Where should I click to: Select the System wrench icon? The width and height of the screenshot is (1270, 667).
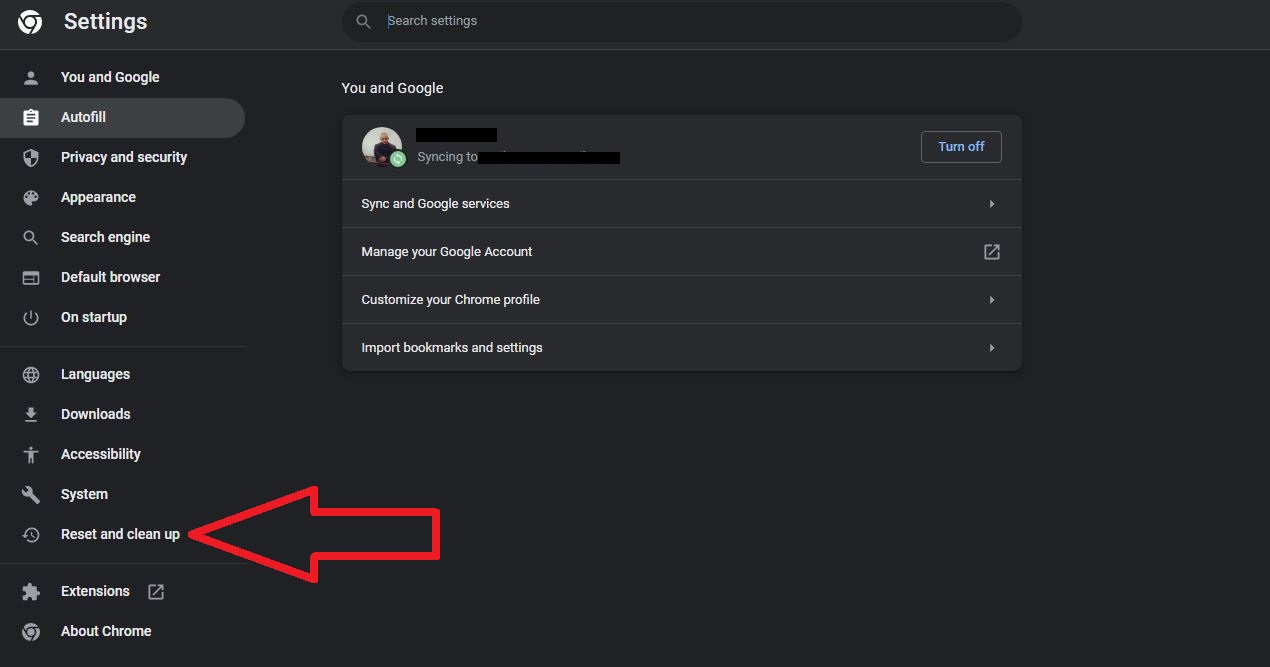point(30,494)
